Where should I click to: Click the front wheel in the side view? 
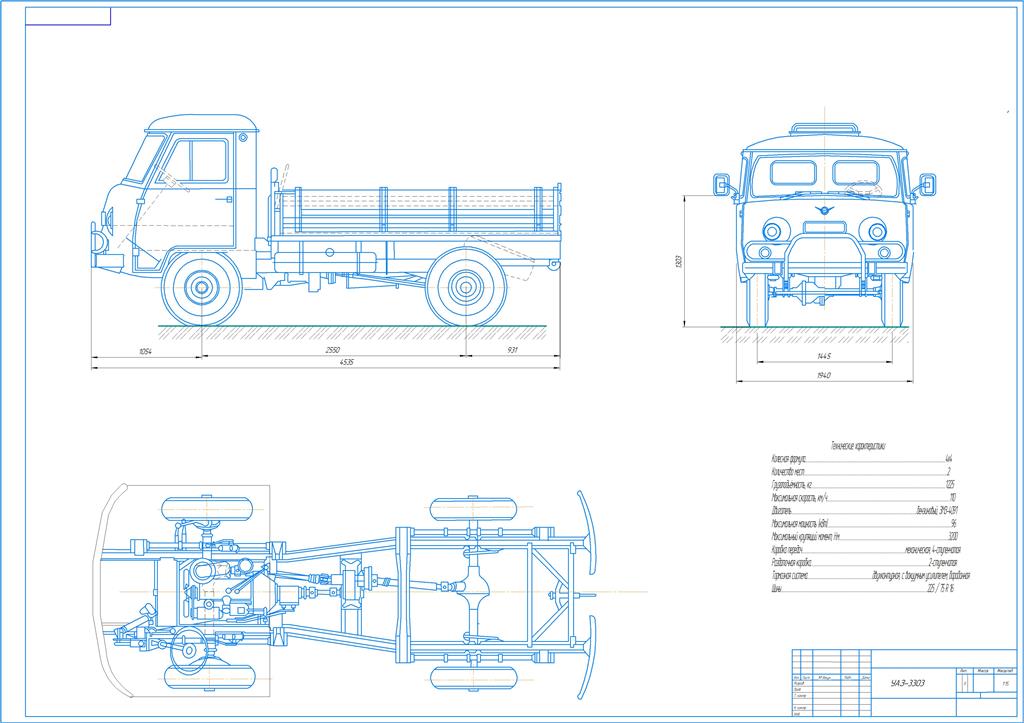[x=202, y=289]
